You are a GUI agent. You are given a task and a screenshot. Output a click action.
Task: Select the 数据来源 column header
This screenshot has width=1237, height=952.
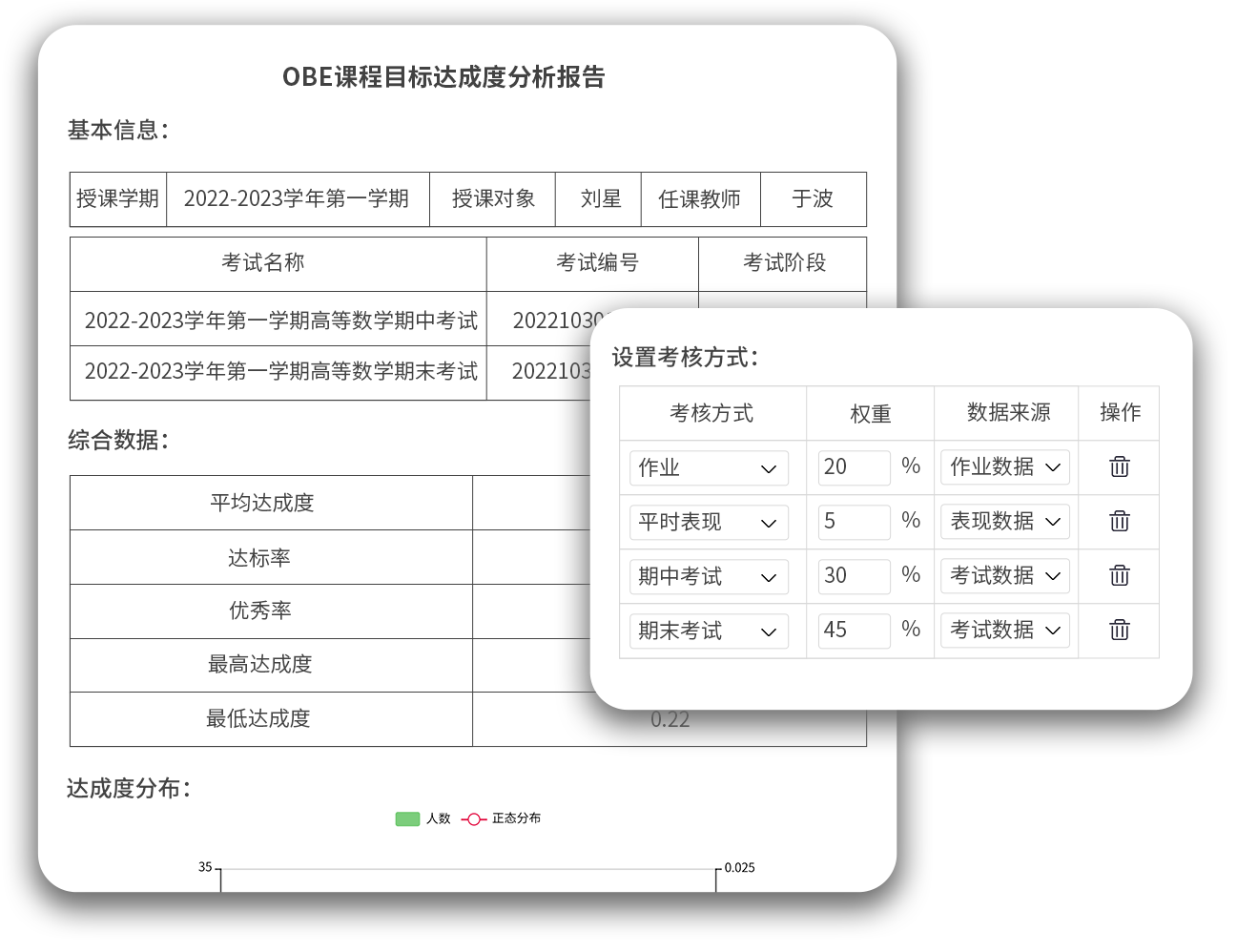point(1008,412)
